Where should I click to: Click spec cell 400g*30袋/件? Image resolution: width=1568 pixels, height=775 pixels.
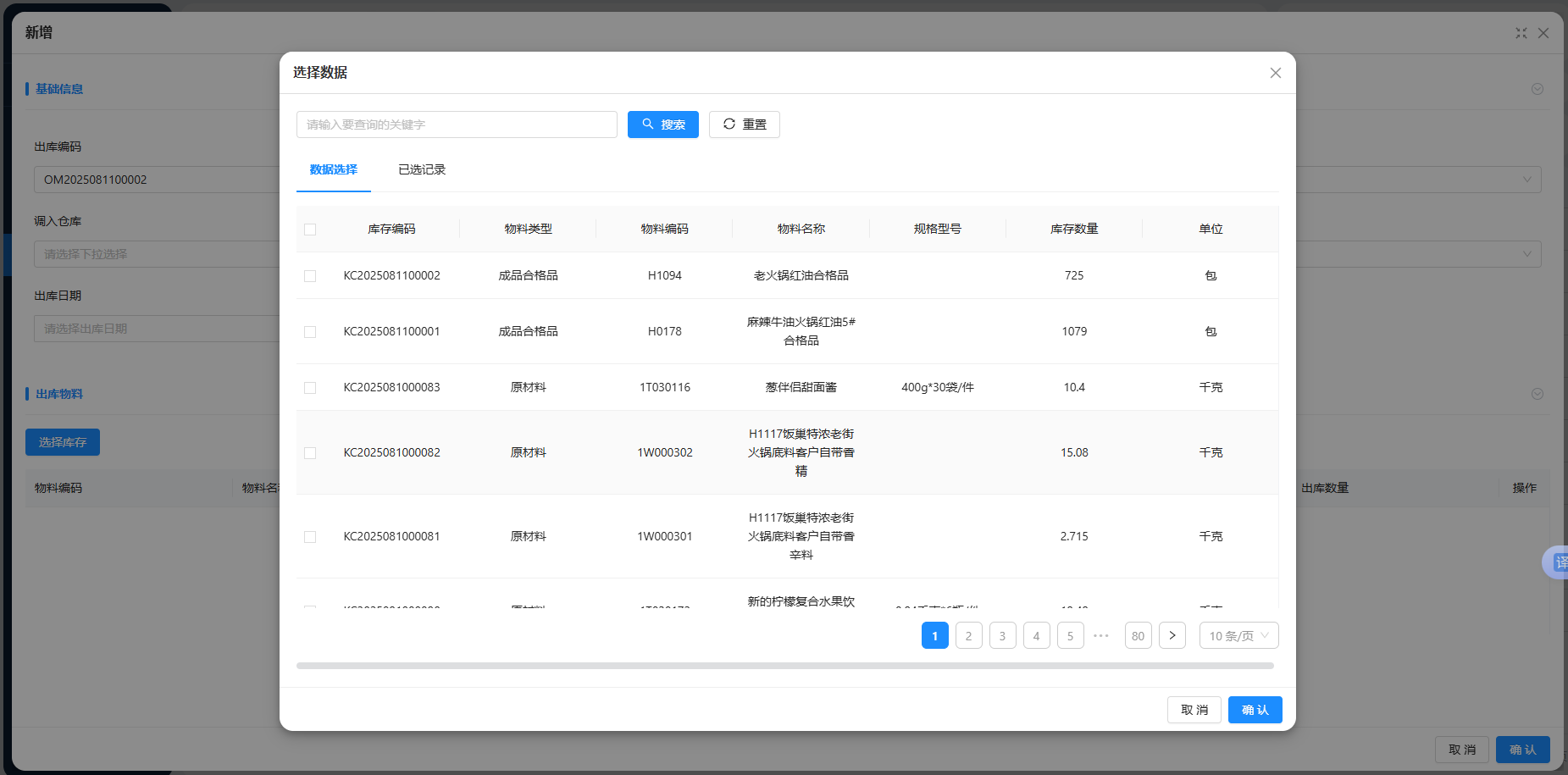click(x=938, y=387)
